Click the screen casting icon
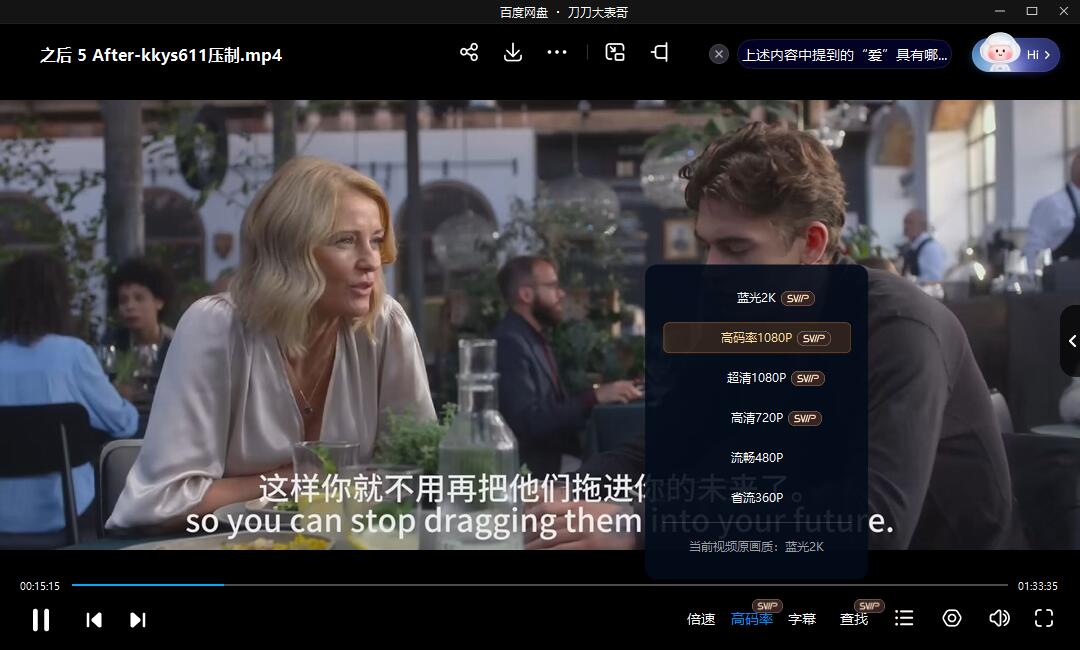Image resolution: width=1080 pixels, height=650 pixels. coord(659,53)
